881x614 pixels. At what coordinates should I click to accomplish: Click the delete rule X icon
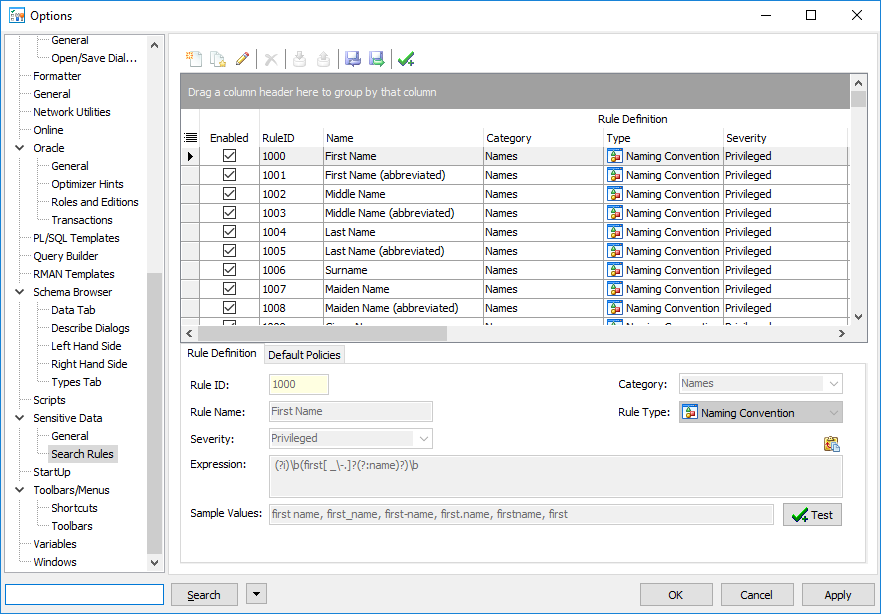(x=271, y=59)
